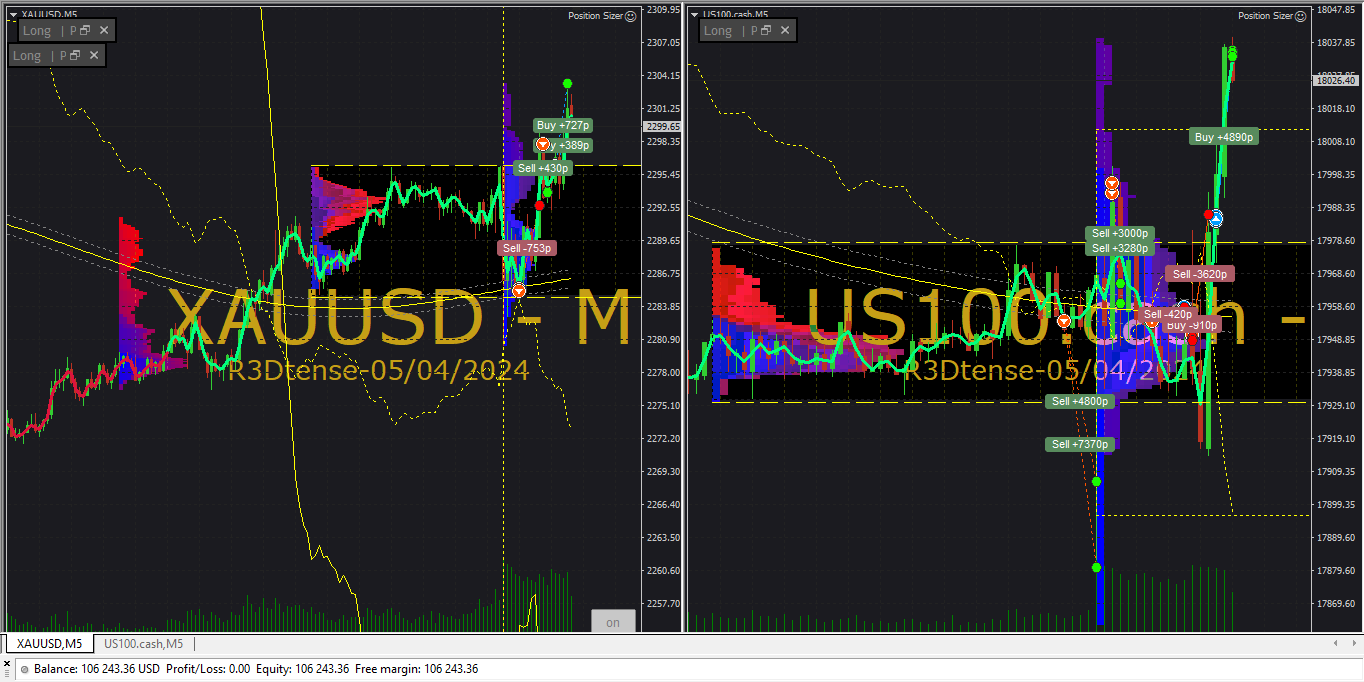The width and height of the screenshot is (1364, 682).
Task: Open the US100.cash.M5 chart title dropdown triangle
Action: pyautogui.click(x=695, y=14)
